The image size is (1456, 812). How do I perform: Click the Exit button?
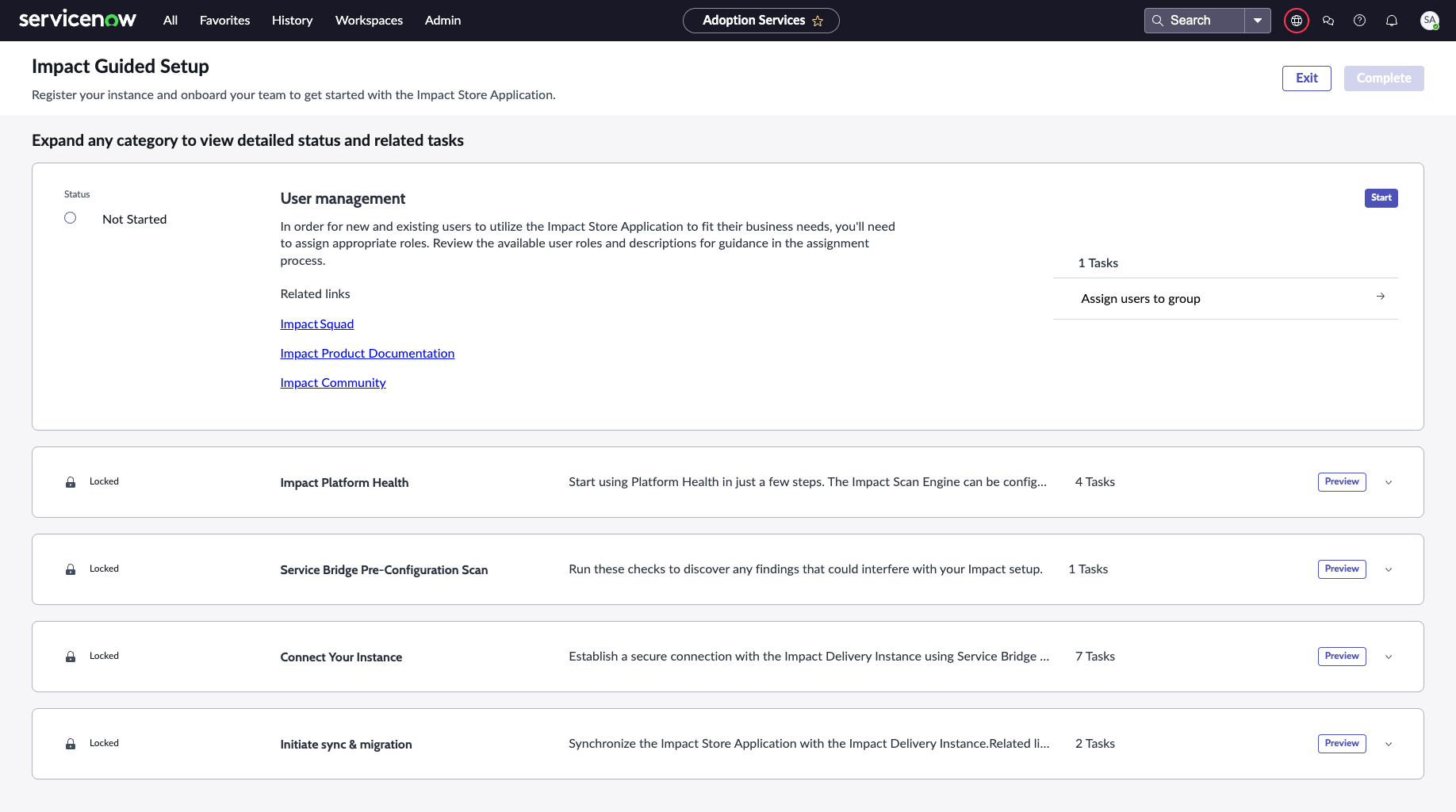tap(1307, 79)
